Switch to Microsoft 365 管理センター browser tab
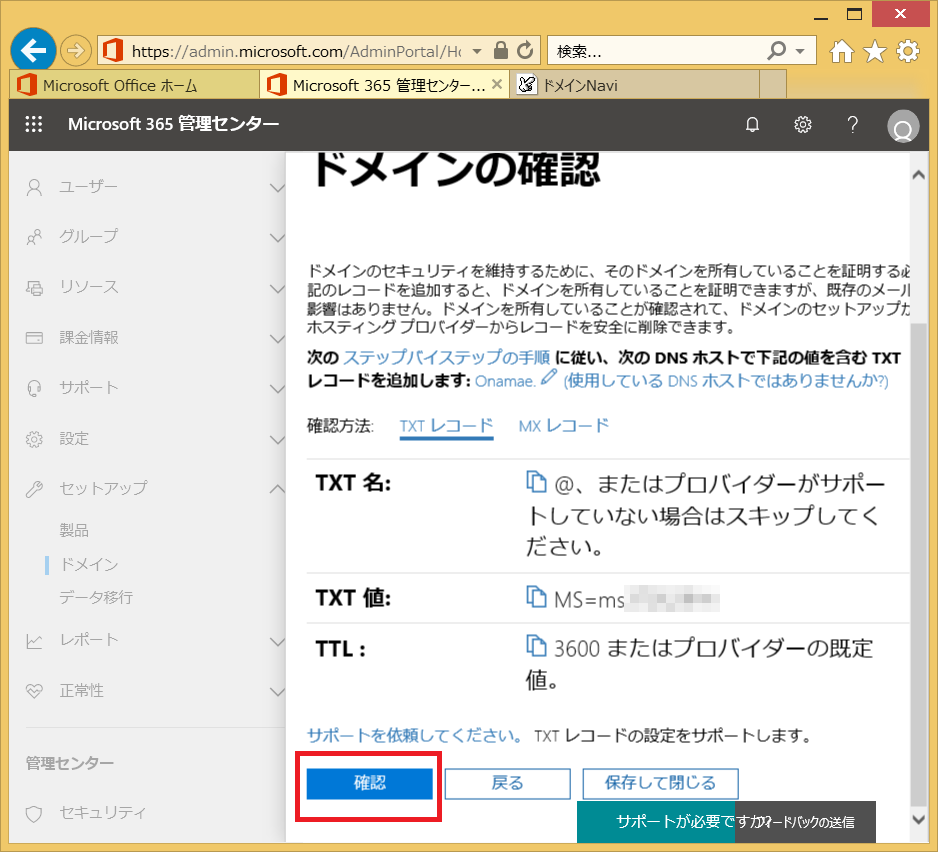 pos(384,85)
